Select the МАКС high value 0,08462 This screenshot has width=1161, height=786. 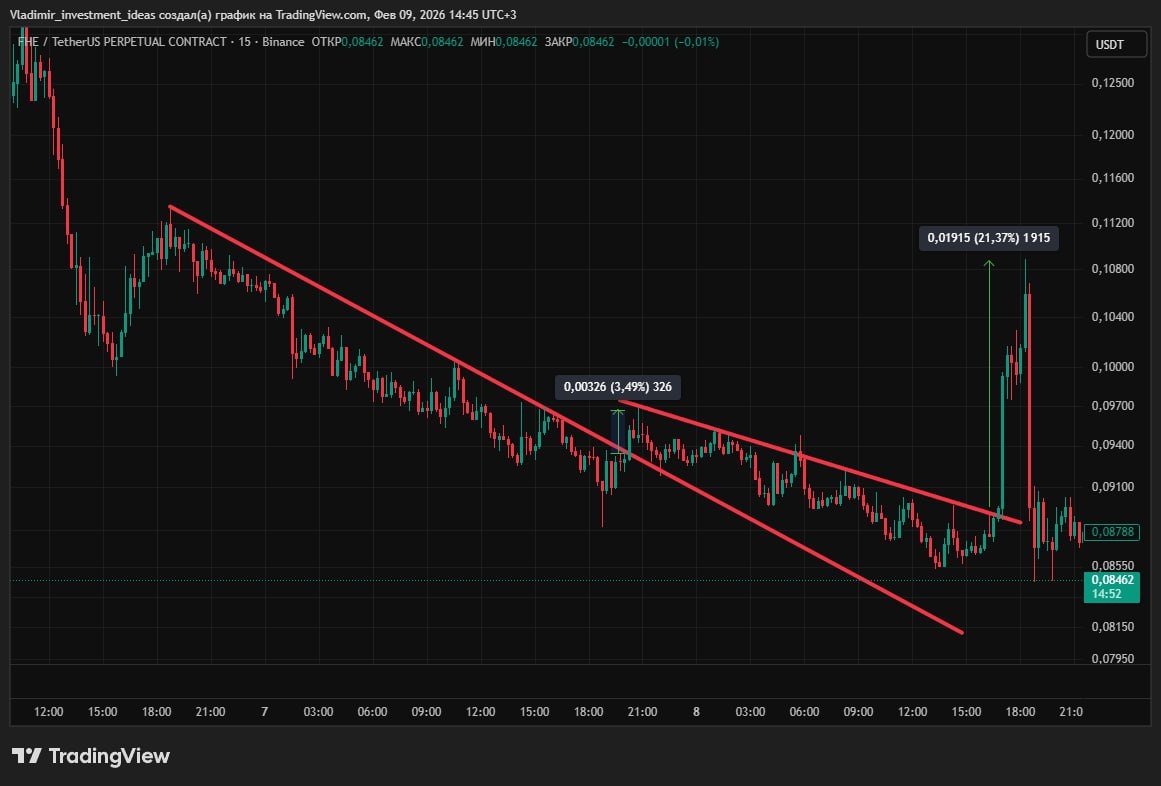click(x=442, y=41)
